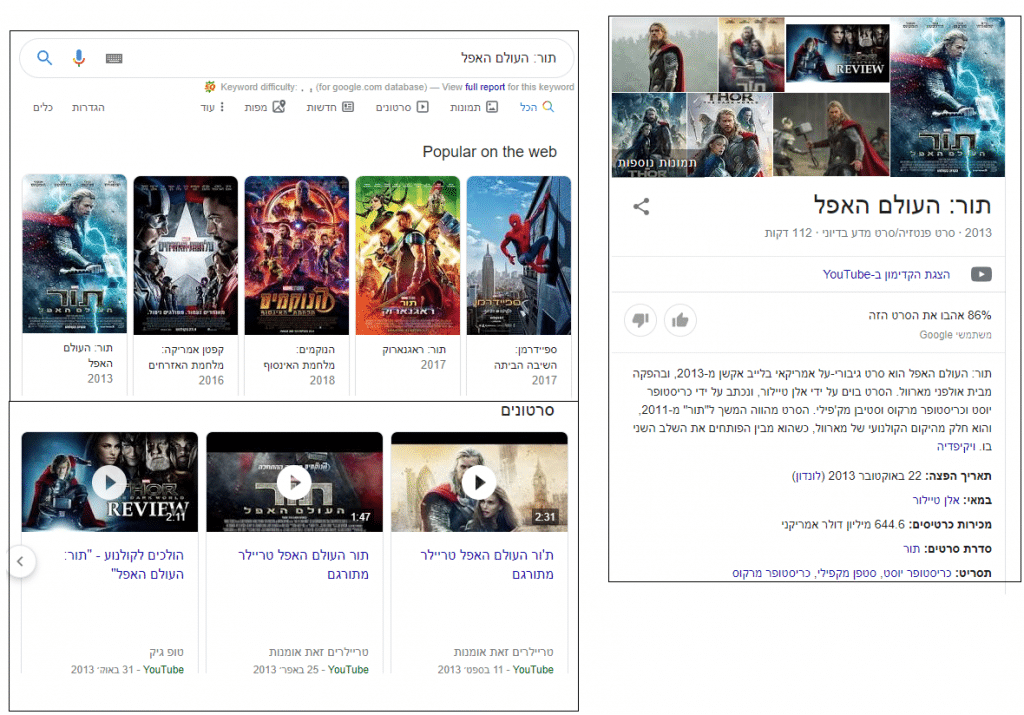Play the 2:31 trailer video
Image resolution: width=1024 pixels, height=715 pixels.
click(x=479, y=483)
